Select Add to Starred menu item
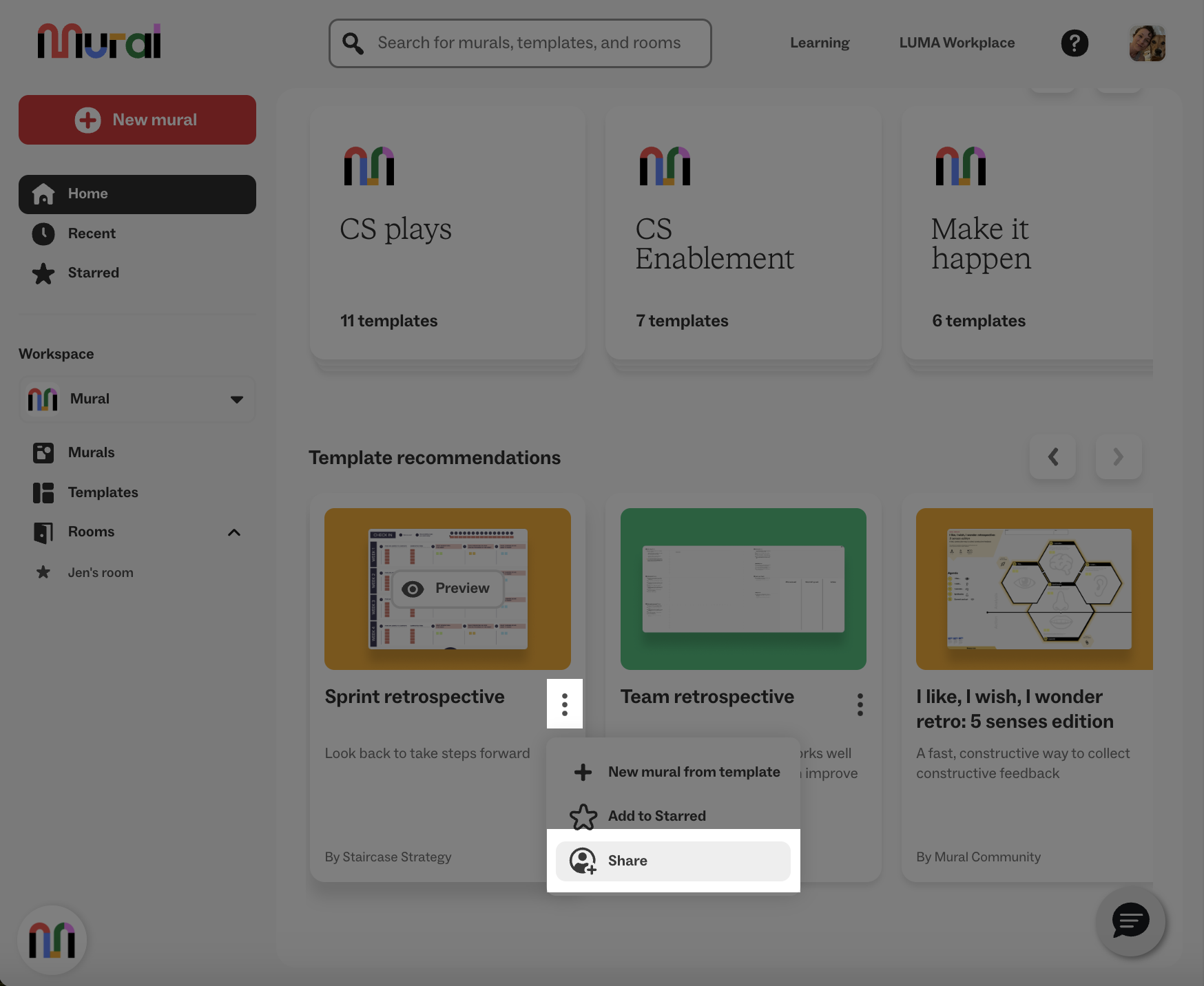The image size is (1204, 986). (673, 816)
